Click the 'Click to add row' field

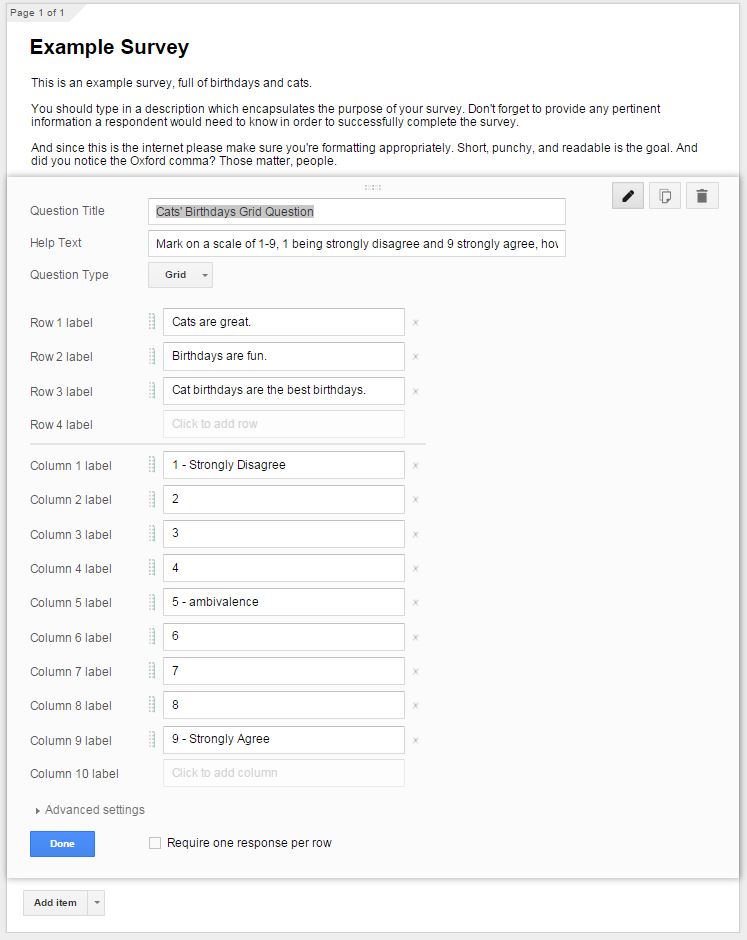click(283, 425)
